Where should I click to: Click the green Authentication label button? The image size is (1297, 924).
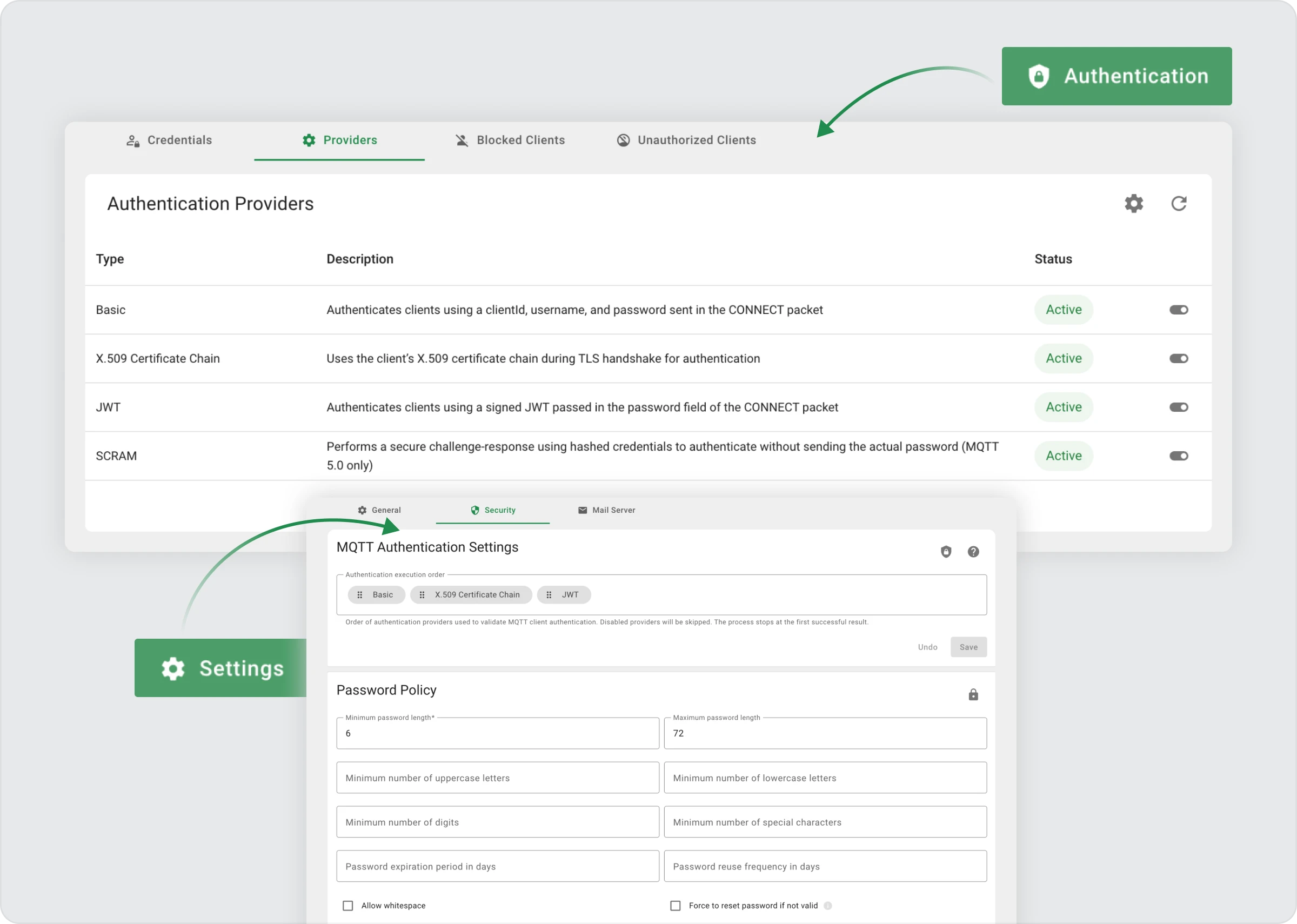(x=1116, y=76)
